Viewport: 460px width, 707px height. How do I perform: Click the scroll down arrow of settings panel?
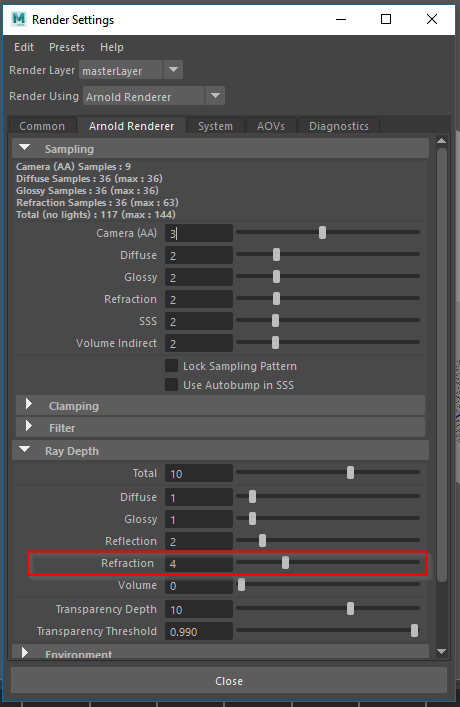(x=442, y=651)
